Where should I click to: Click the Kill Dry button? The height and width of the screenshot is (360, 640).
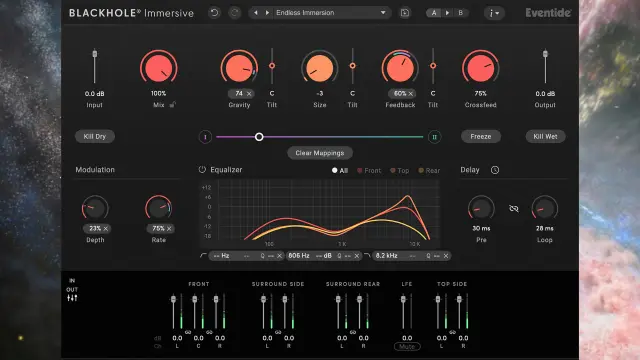tap(95, 136)
